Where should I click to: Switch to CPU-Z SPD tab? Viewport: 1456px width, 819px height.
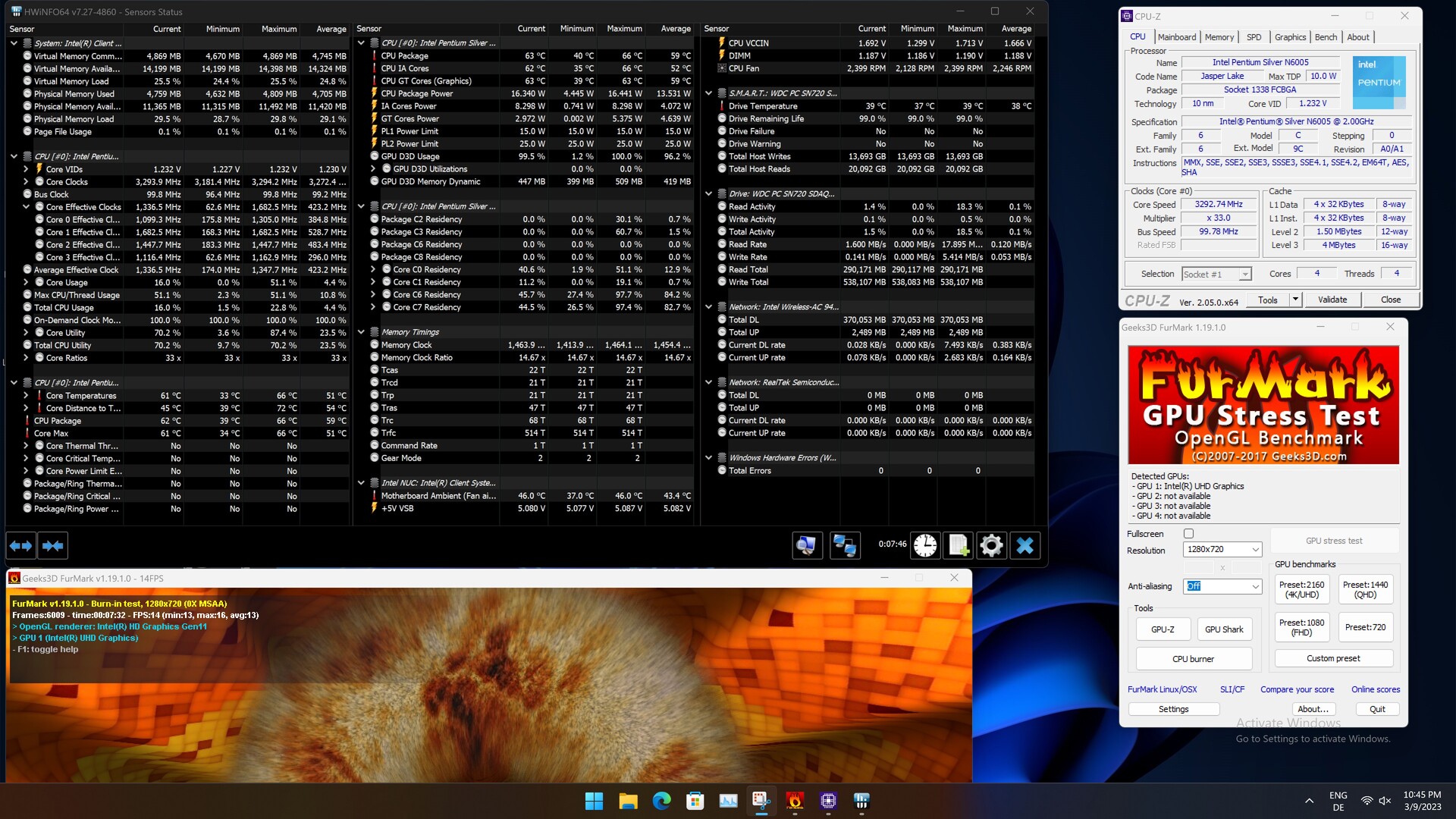1254,37
